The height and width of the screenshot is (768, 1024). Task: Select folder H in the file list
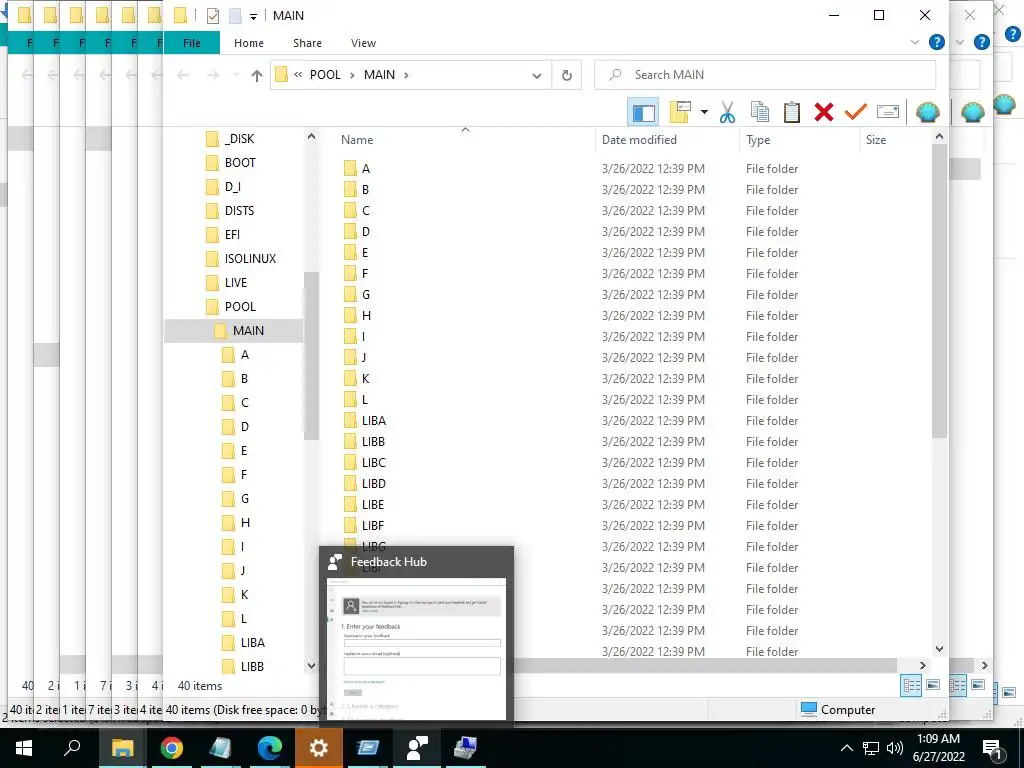point(366,316)
